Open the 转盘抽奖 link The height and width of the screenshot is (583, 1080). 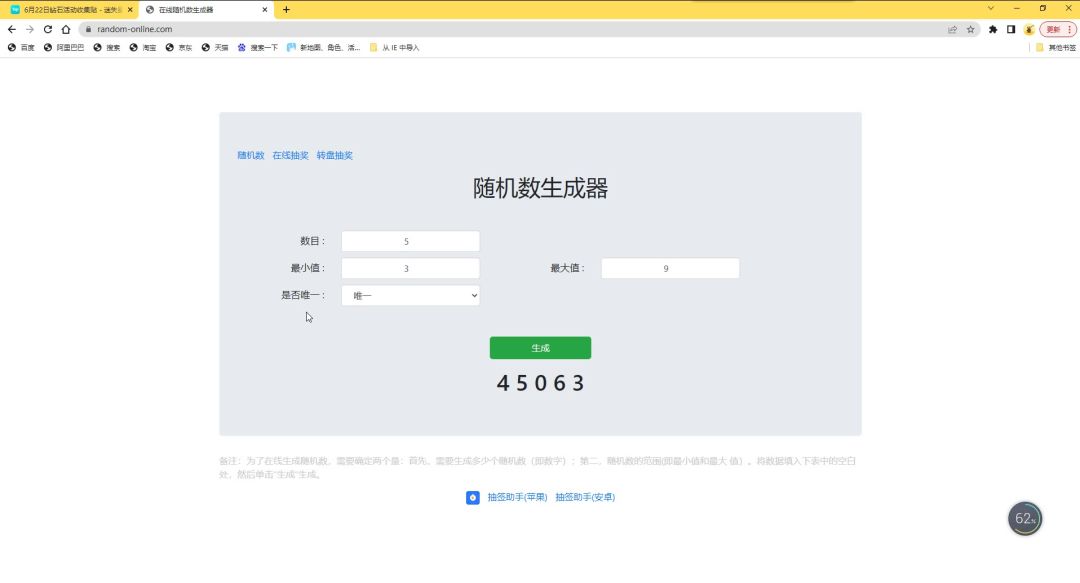tap(334, 156)
